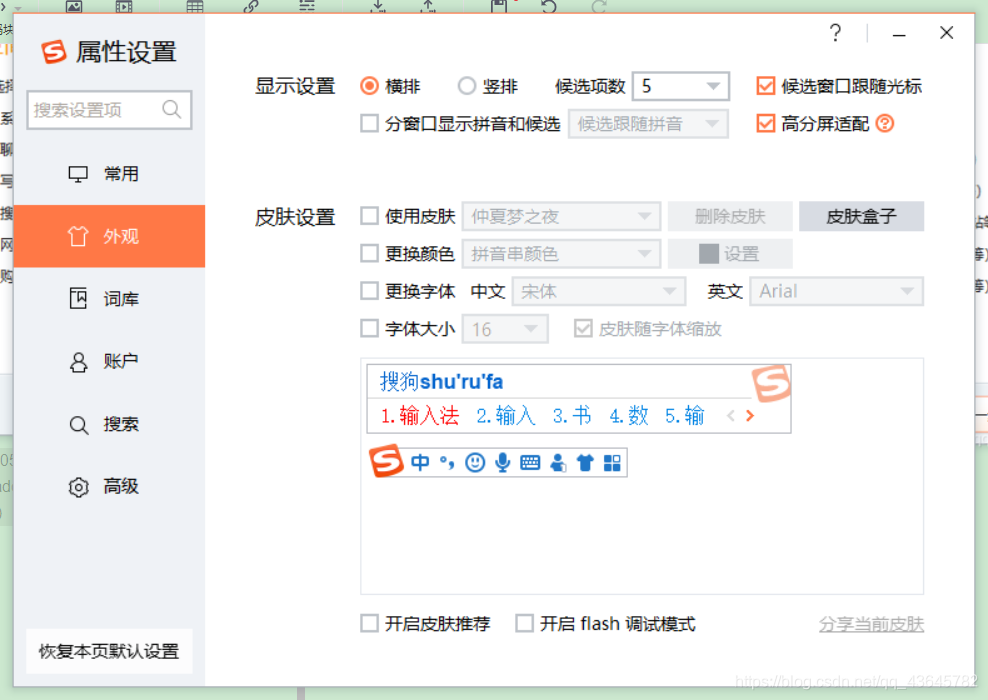Open the 候选项数 dropdown showing 5
988x700 pixels.
click(x=681, y=86)
